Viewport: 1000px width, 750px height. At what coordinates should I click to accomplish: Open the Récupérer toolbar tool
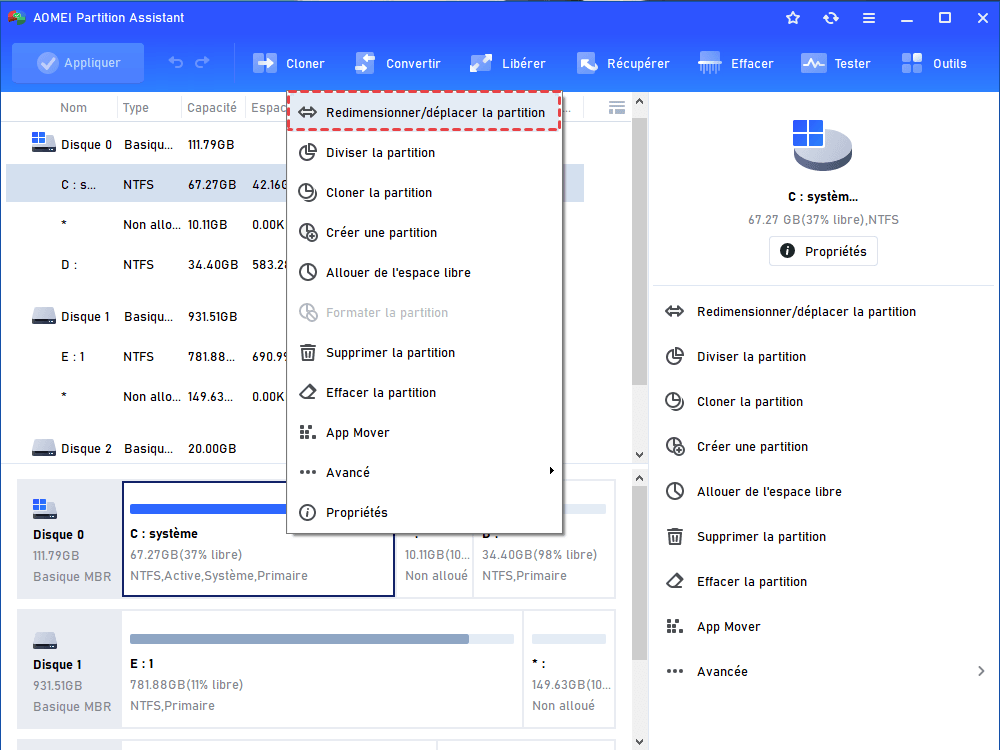[x=623, y=63]
